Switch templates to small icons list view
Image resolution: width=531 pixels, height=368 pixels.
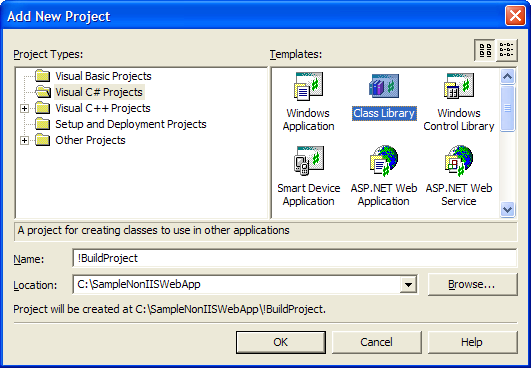tap(507, 50)
